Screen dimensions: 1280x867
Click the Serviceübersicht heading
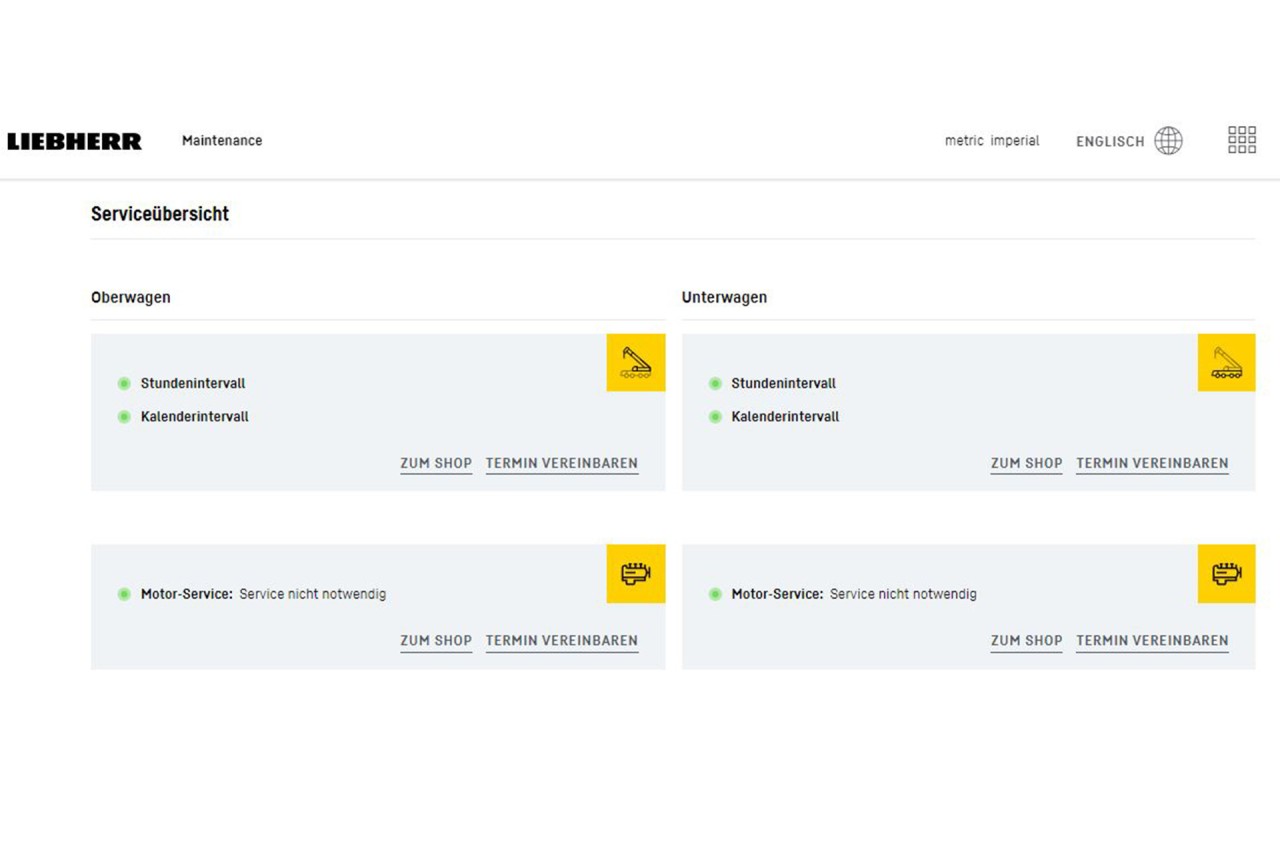160,214
